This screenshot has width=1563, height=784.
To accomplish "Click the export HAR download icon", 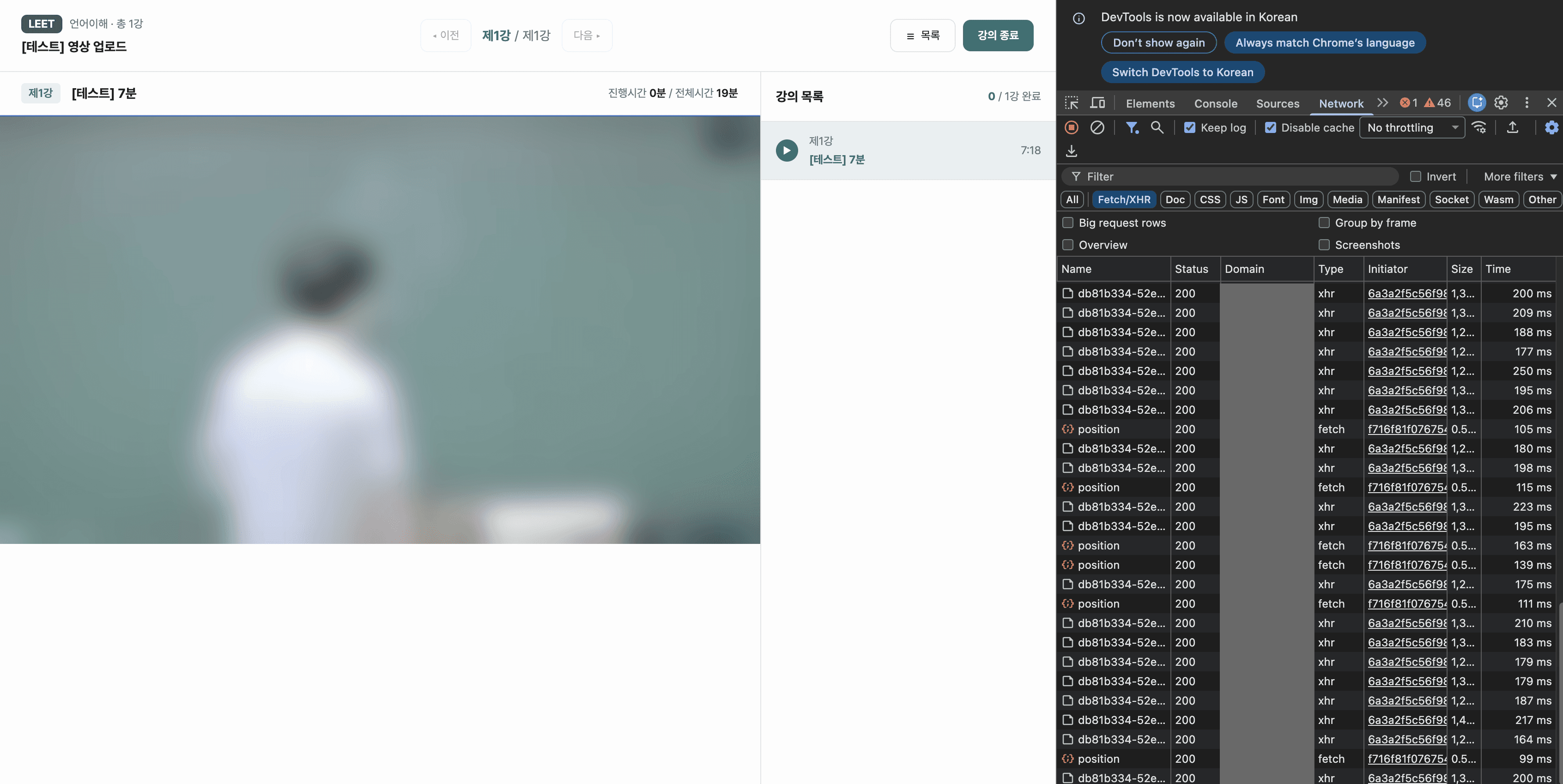I will pyautogui.click(x=1072, y=151).
